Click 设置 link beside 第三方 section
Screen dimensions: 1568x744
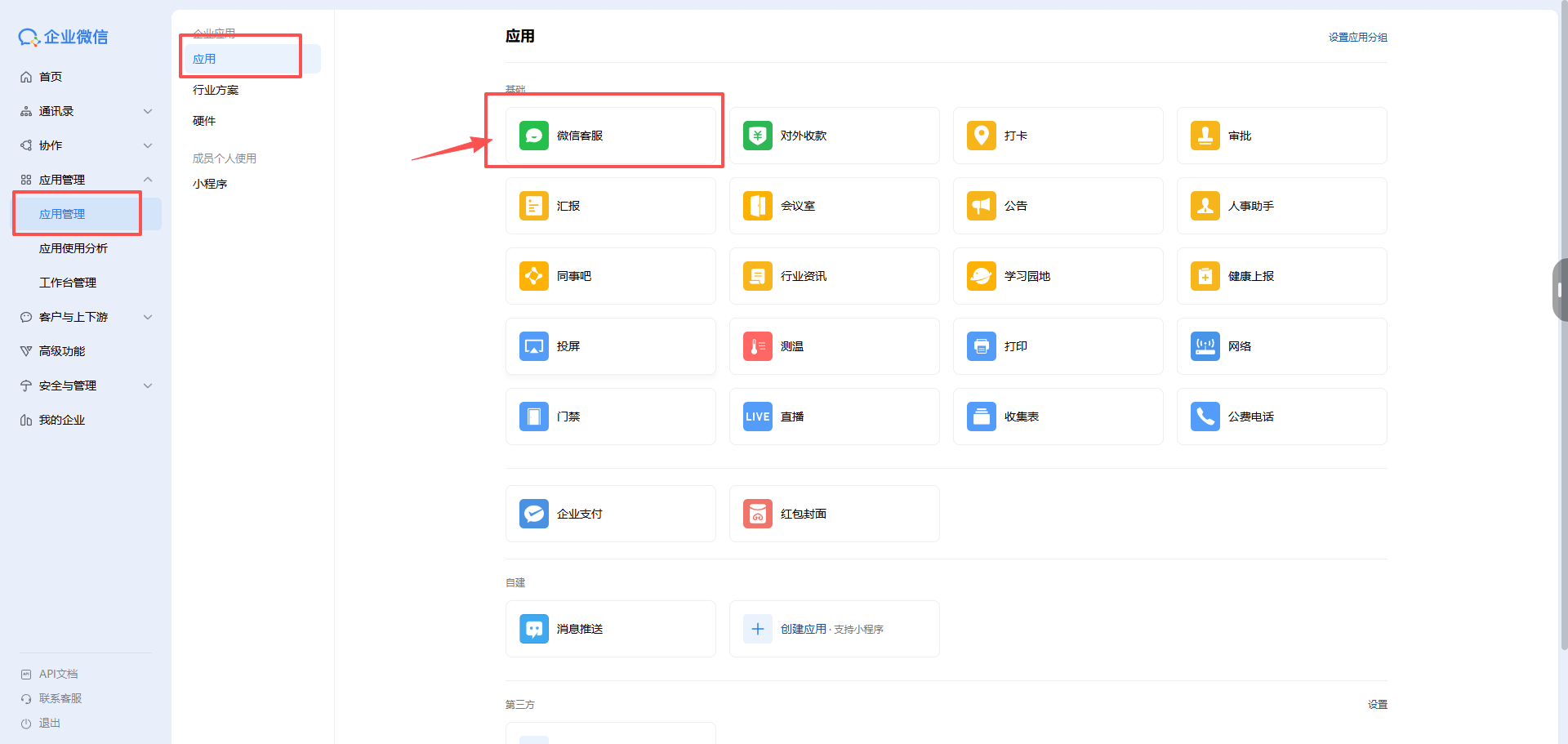pos(1378,705)
